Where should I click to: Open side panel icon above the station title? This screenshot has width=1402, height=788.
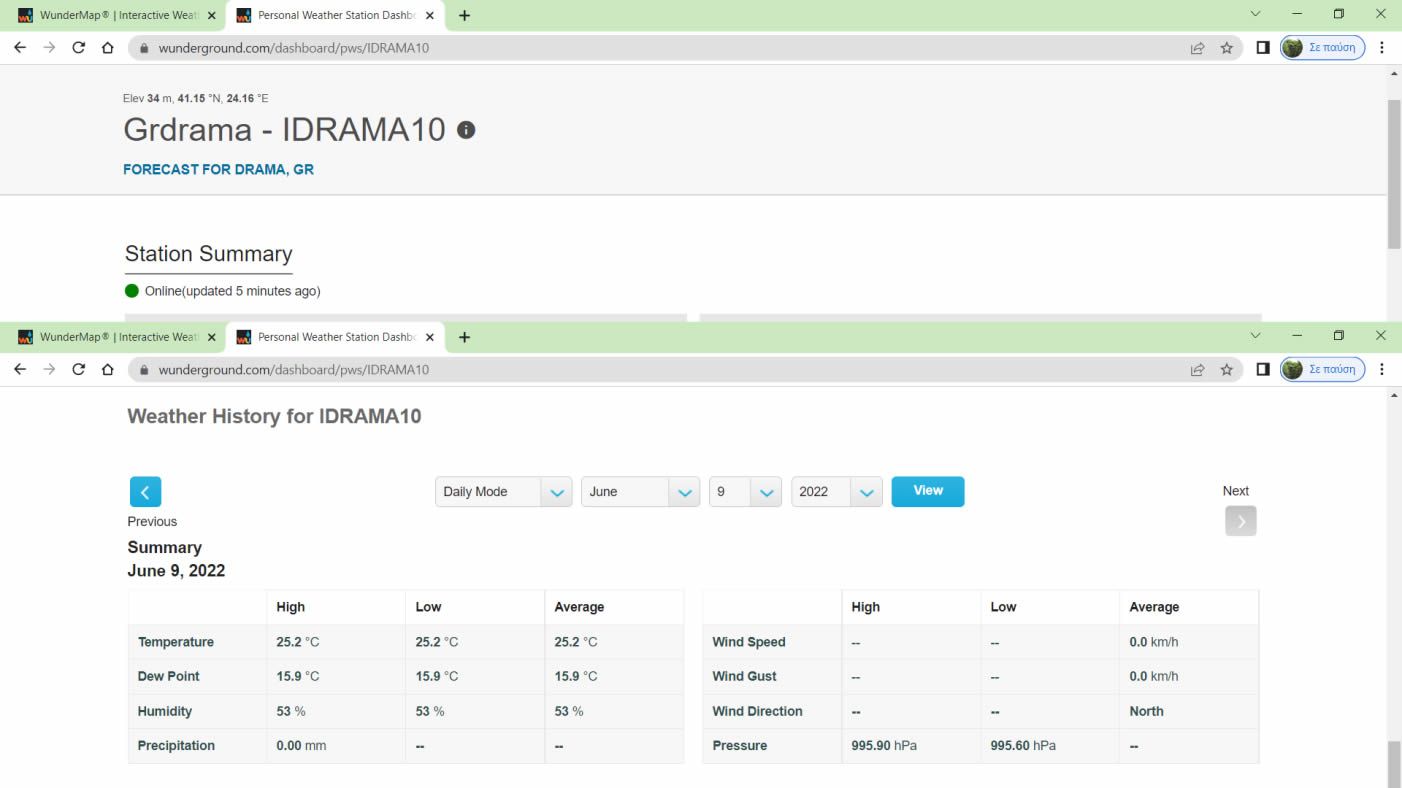(x=1263, y=48)
